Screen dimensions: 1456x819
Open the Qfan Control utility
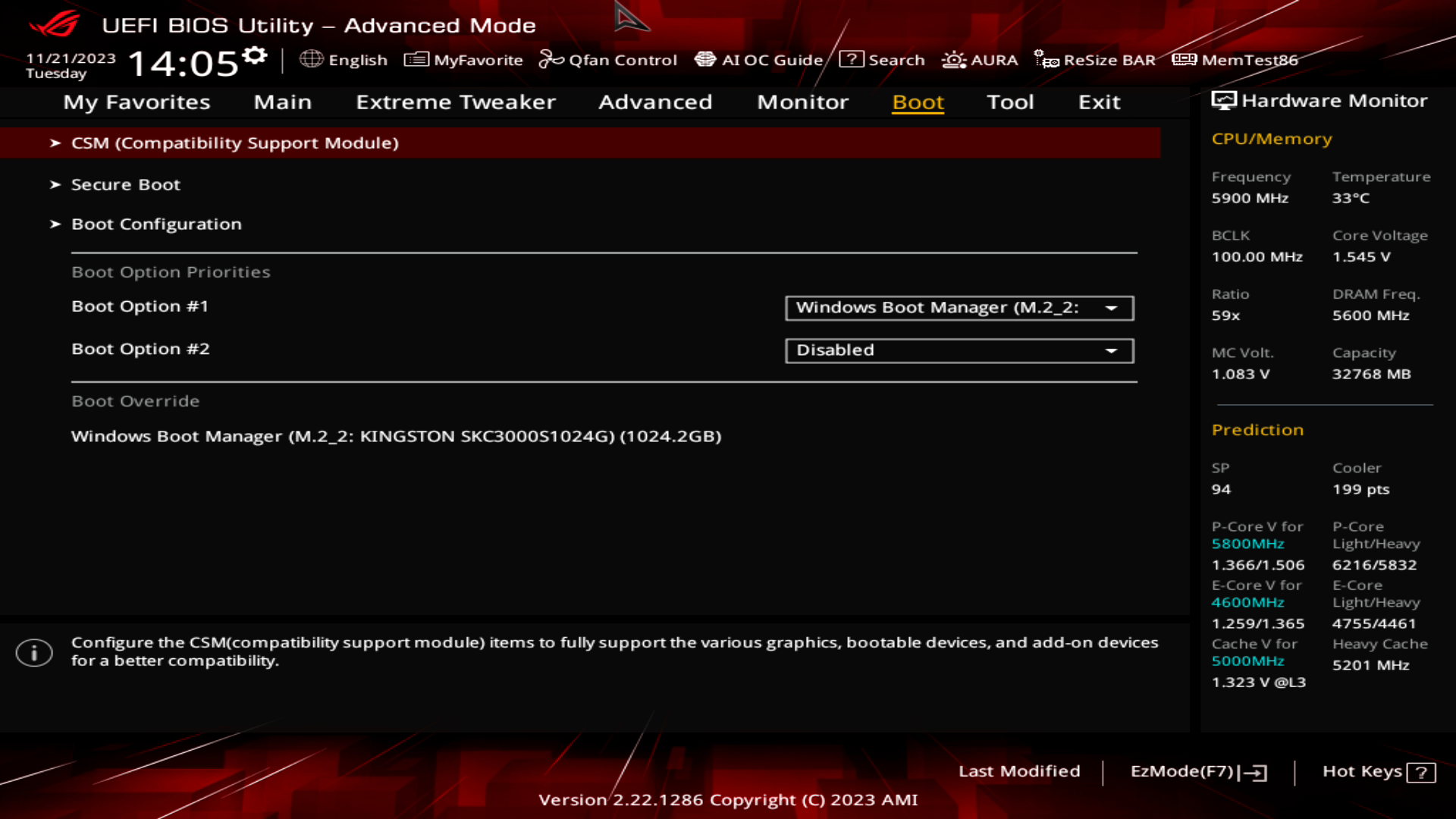click(x=609, y=60)
